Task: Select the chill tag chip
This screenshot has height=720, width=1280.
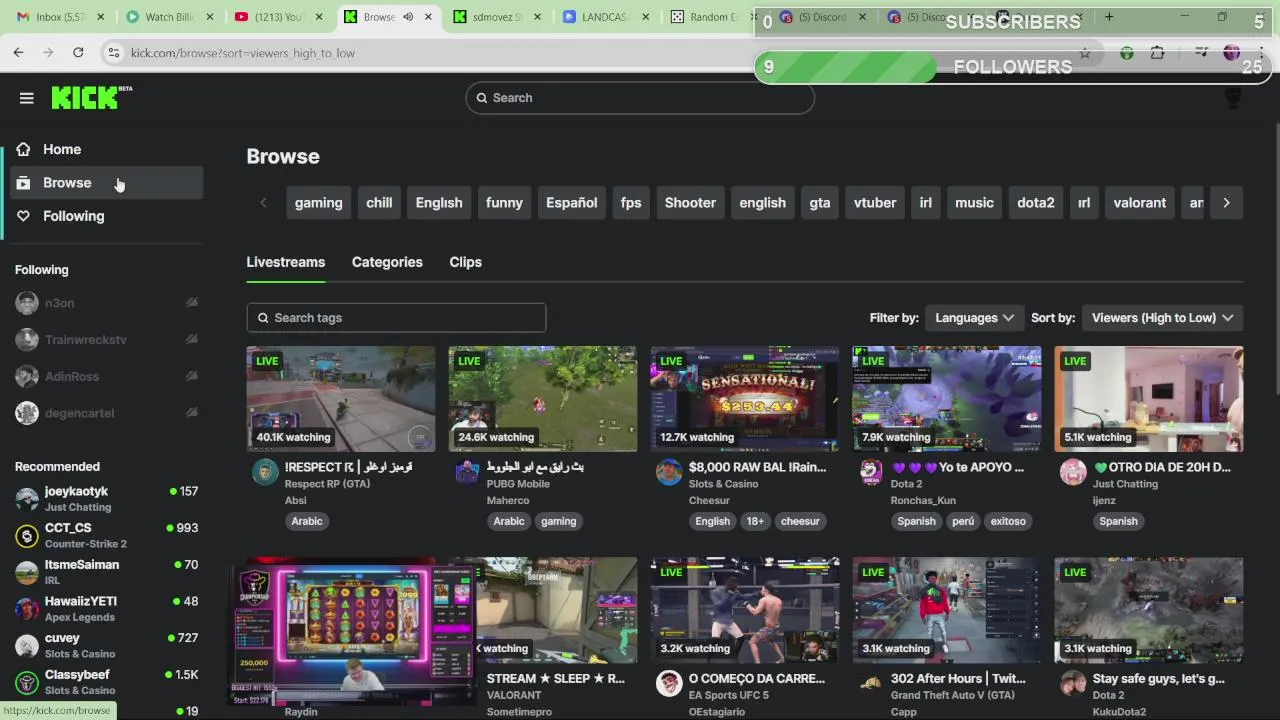Action: (x=379, y=203)
